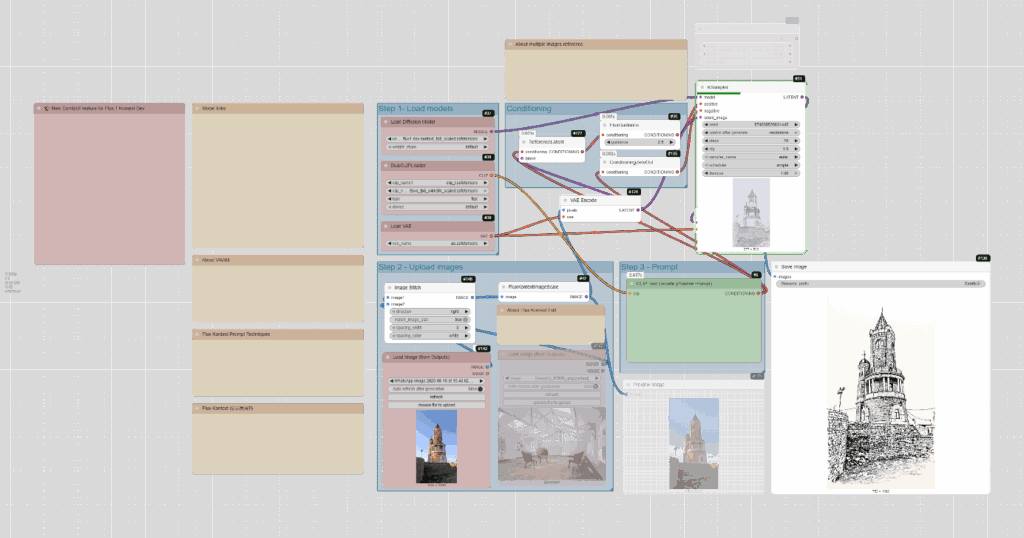
Task: Click the image1 input socket on Image Stitch
Action: (388, 298)
